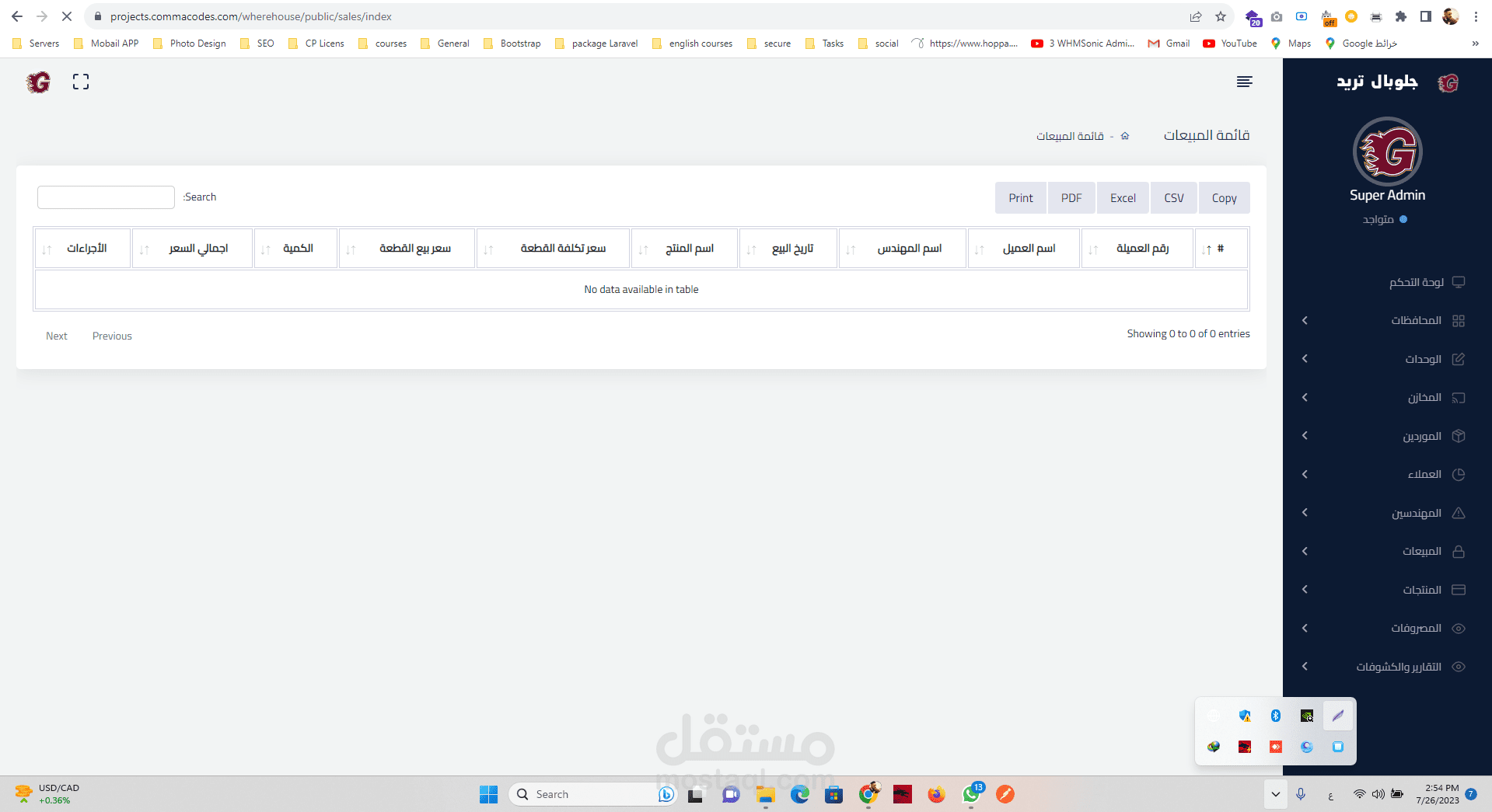Screen dimensions: 1492x812
Task: Export table as CSV
Action: point(1174,198)
